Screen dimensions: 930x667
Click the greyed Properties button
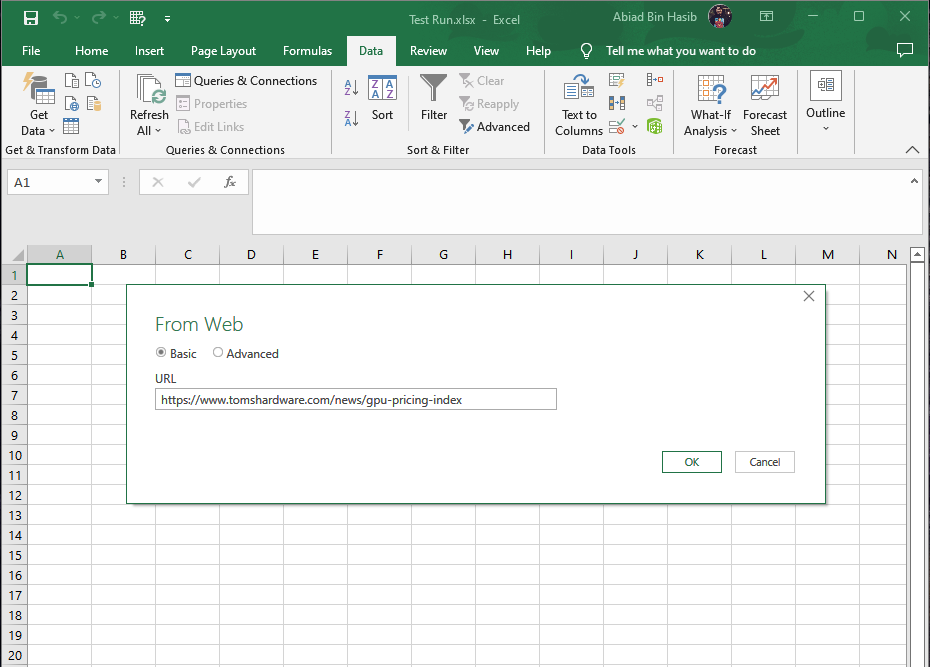point(211,104)
